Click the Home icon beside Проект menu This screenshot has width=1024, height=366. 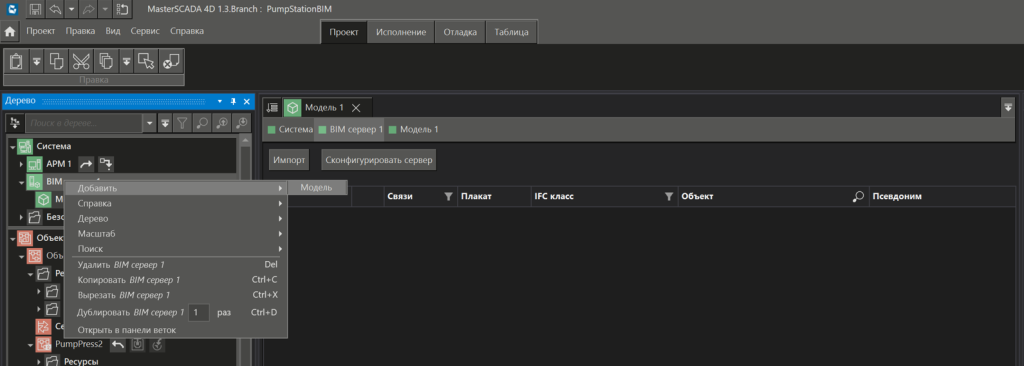click(x=10, y=31)
